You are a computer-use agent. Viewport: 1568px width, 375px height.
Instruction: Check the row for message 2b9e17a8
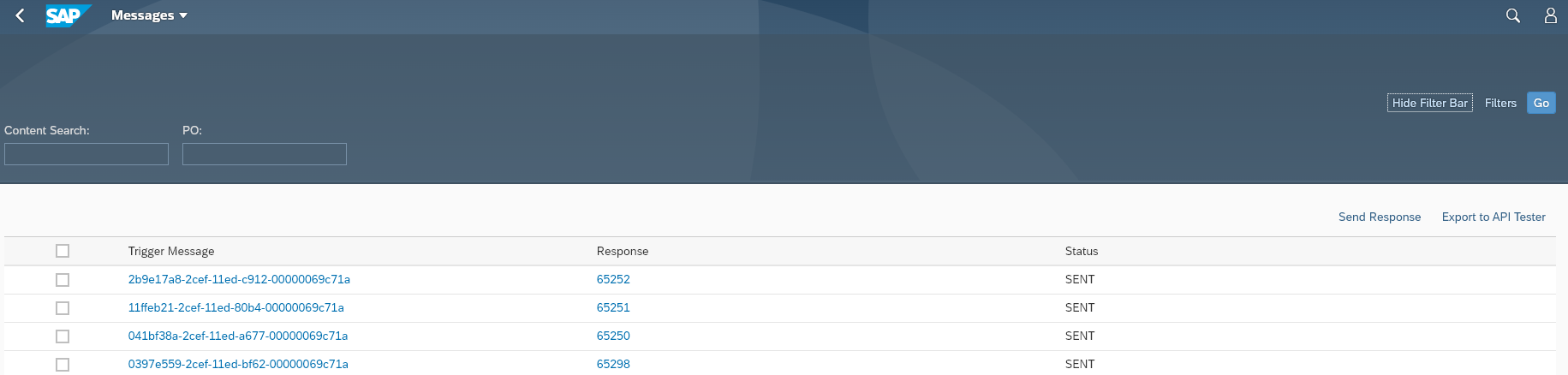coord(63,280)
